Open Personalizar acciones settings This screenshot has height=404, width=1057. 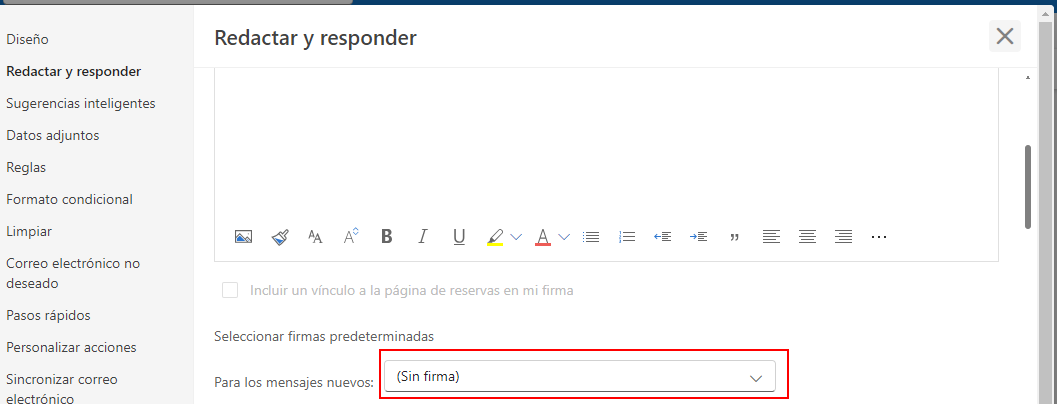tap(71, 347)
